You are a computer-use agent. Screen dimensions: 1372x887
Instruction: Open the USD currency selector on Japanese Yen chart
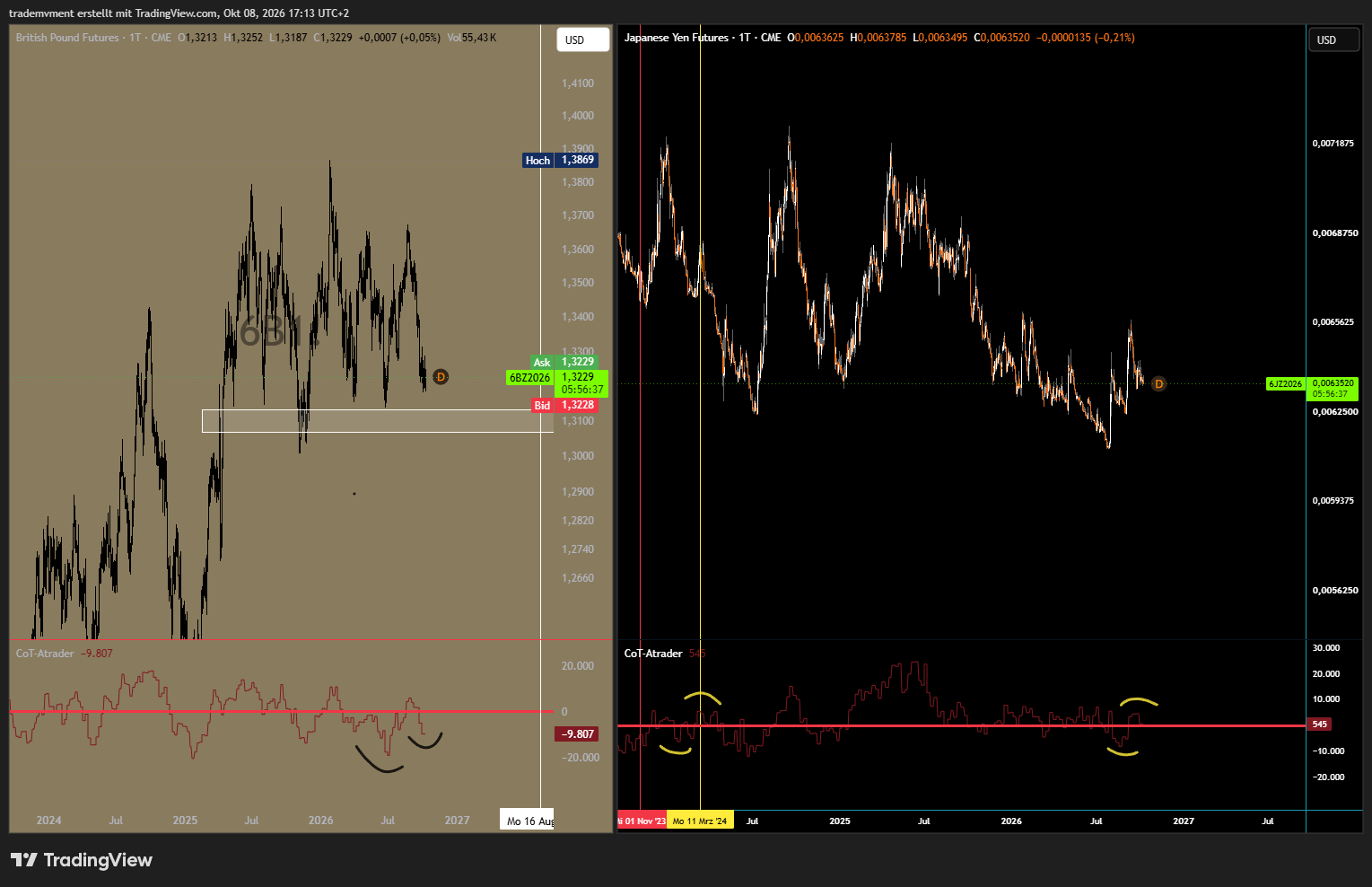1333,40
